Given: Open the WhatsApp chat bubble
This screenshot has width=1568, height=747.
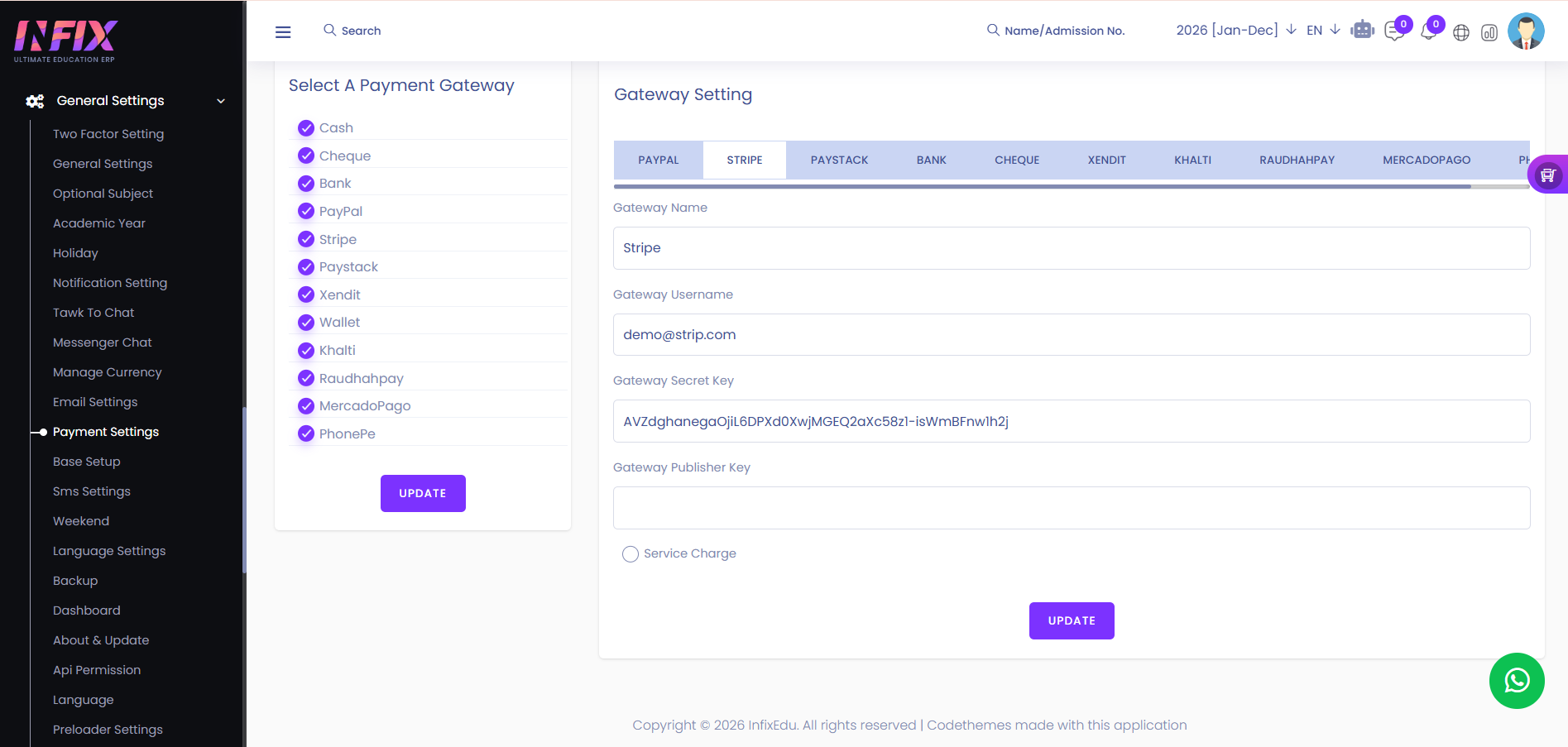Looking at the screenshot, I should [x=1517, y=681].
